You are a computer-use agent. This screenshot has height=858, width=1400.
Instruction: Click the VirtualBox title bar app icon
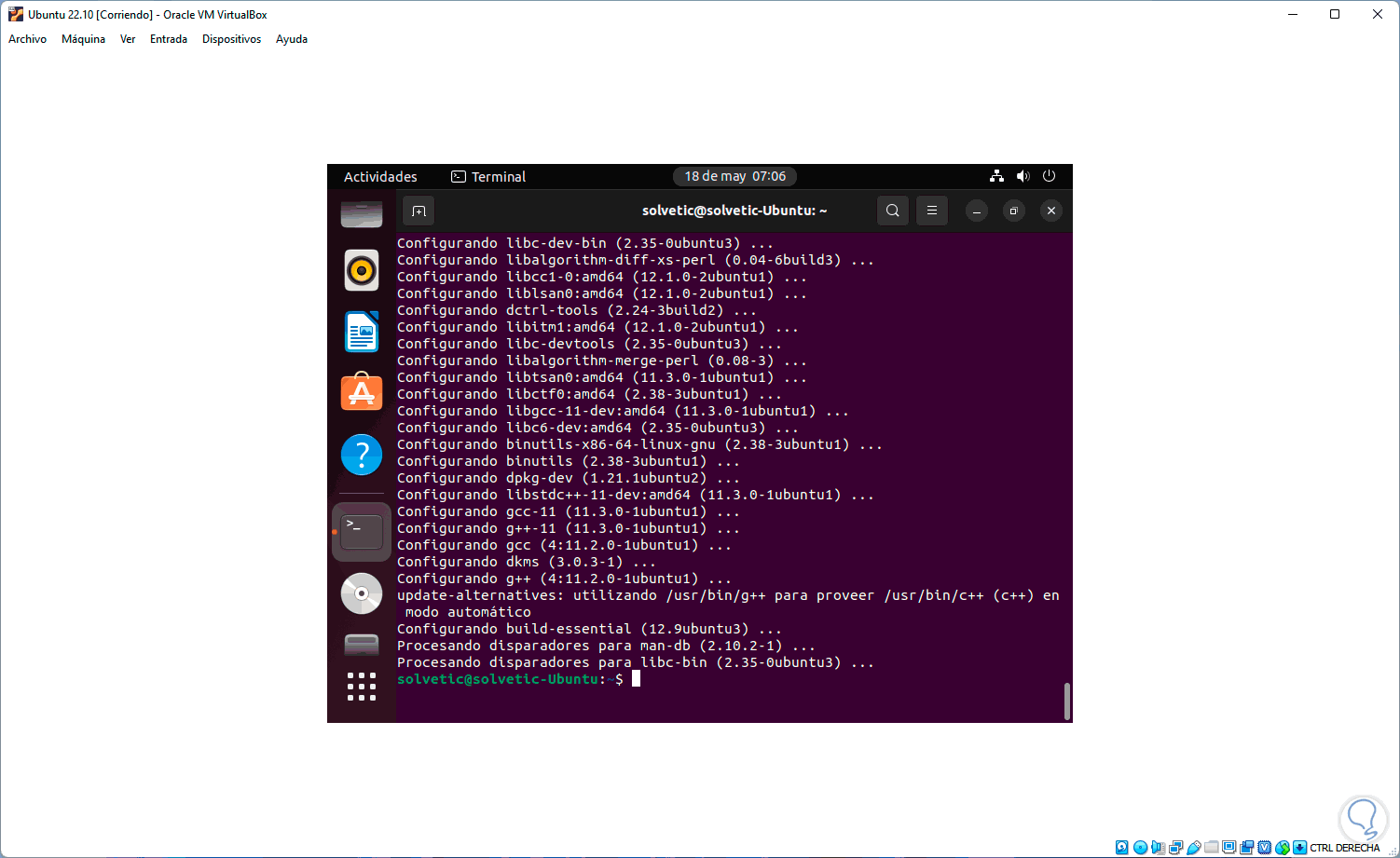coord(16,14)
